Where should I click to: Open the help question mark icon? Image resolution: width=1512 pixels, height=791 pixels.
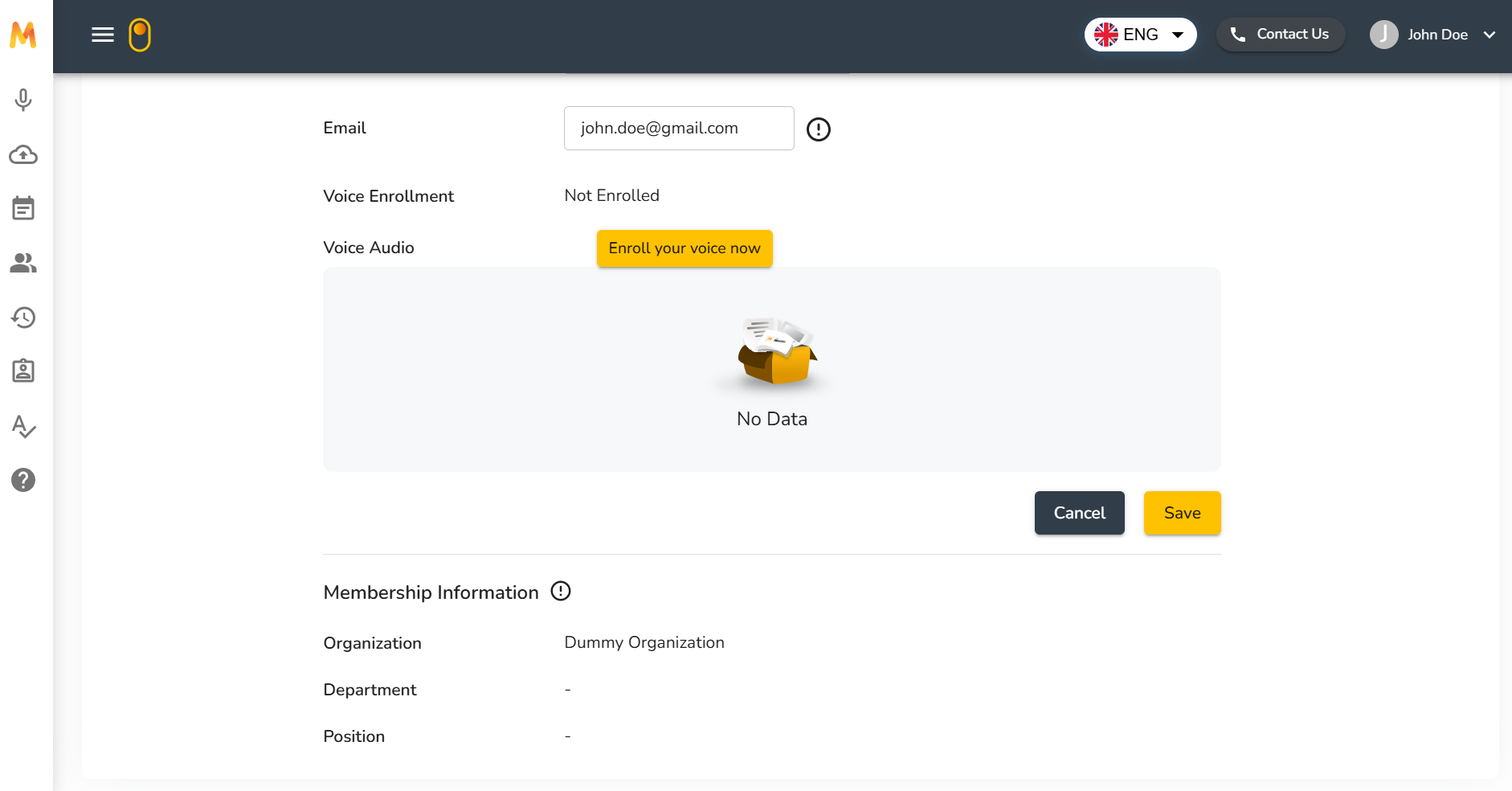tap(23, 480)
